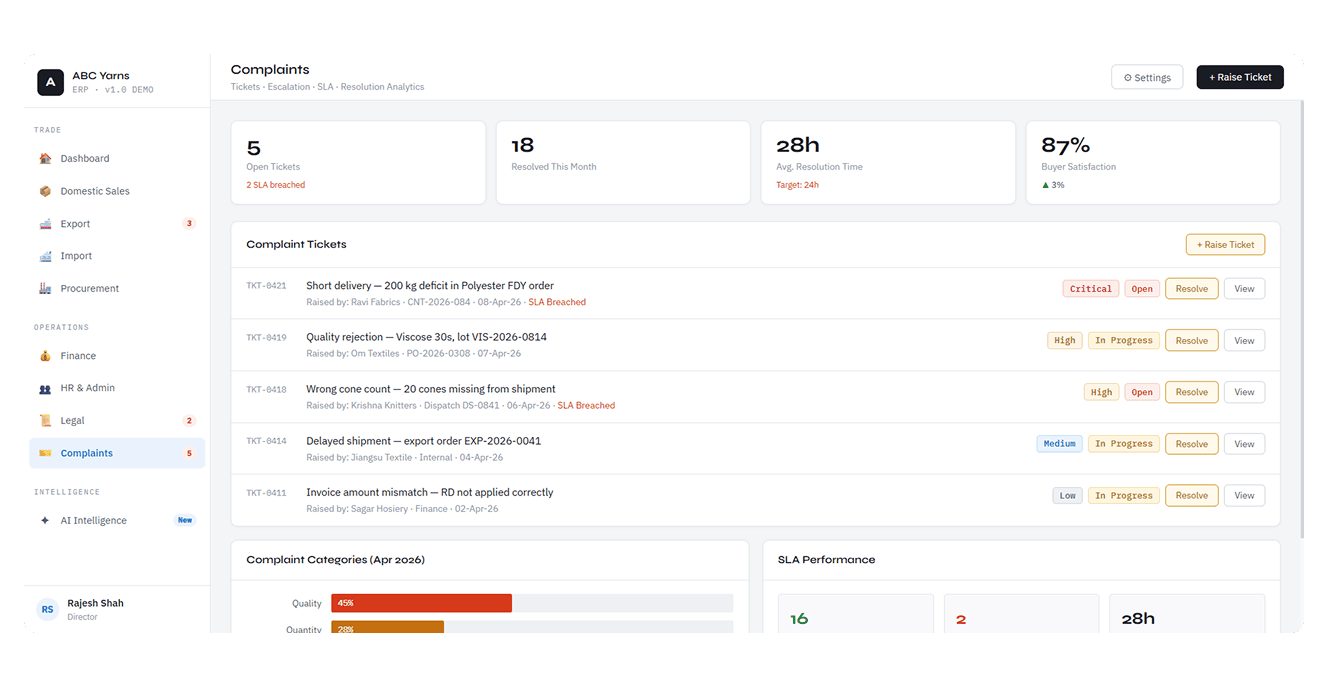Click the HR & Admin people icon
Image resolution: width=1328 pixels, height=687 pixels.
tap(45, 388)
